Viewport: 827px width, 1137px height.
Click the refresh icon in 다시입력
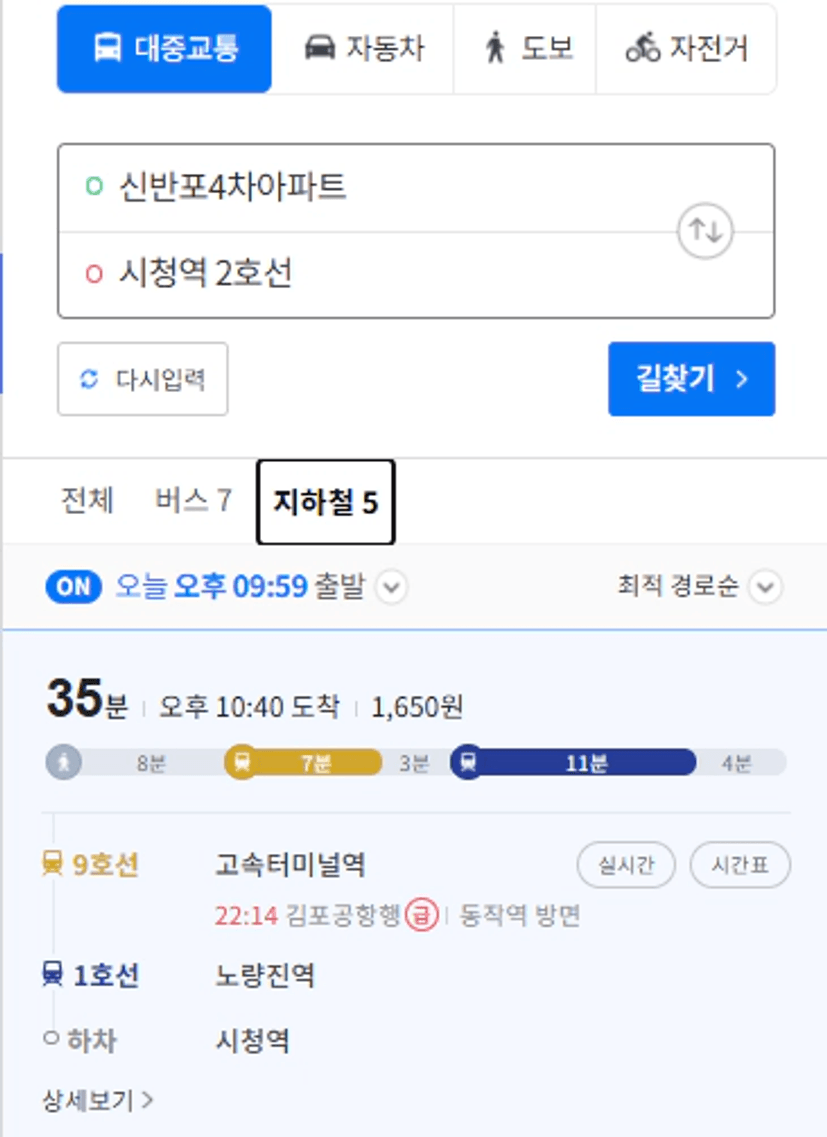point(89,379)
